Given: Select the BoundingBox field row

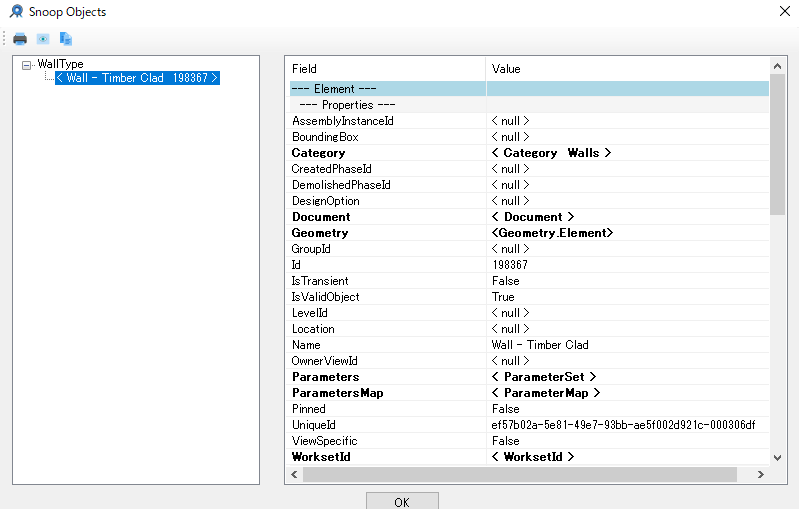Looking at the screenshot, I should (325, 137).
